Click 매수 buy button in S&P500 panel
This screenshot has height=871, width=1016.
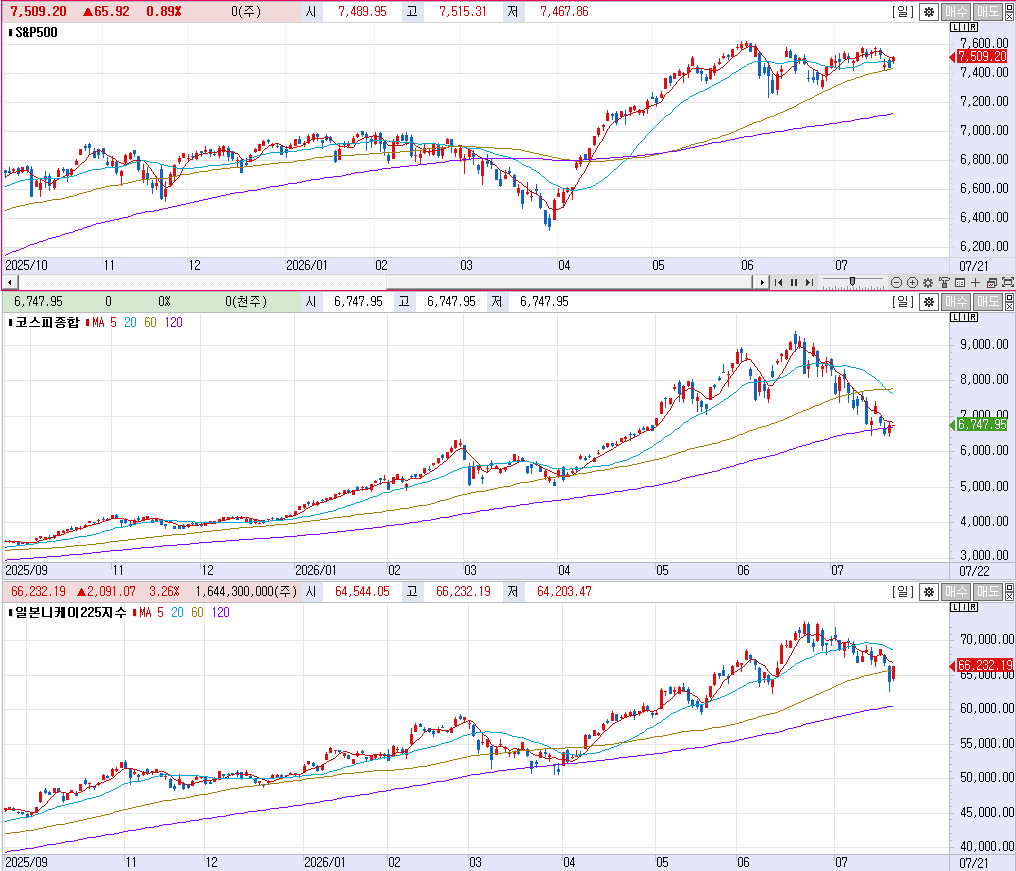click(956, 12)
